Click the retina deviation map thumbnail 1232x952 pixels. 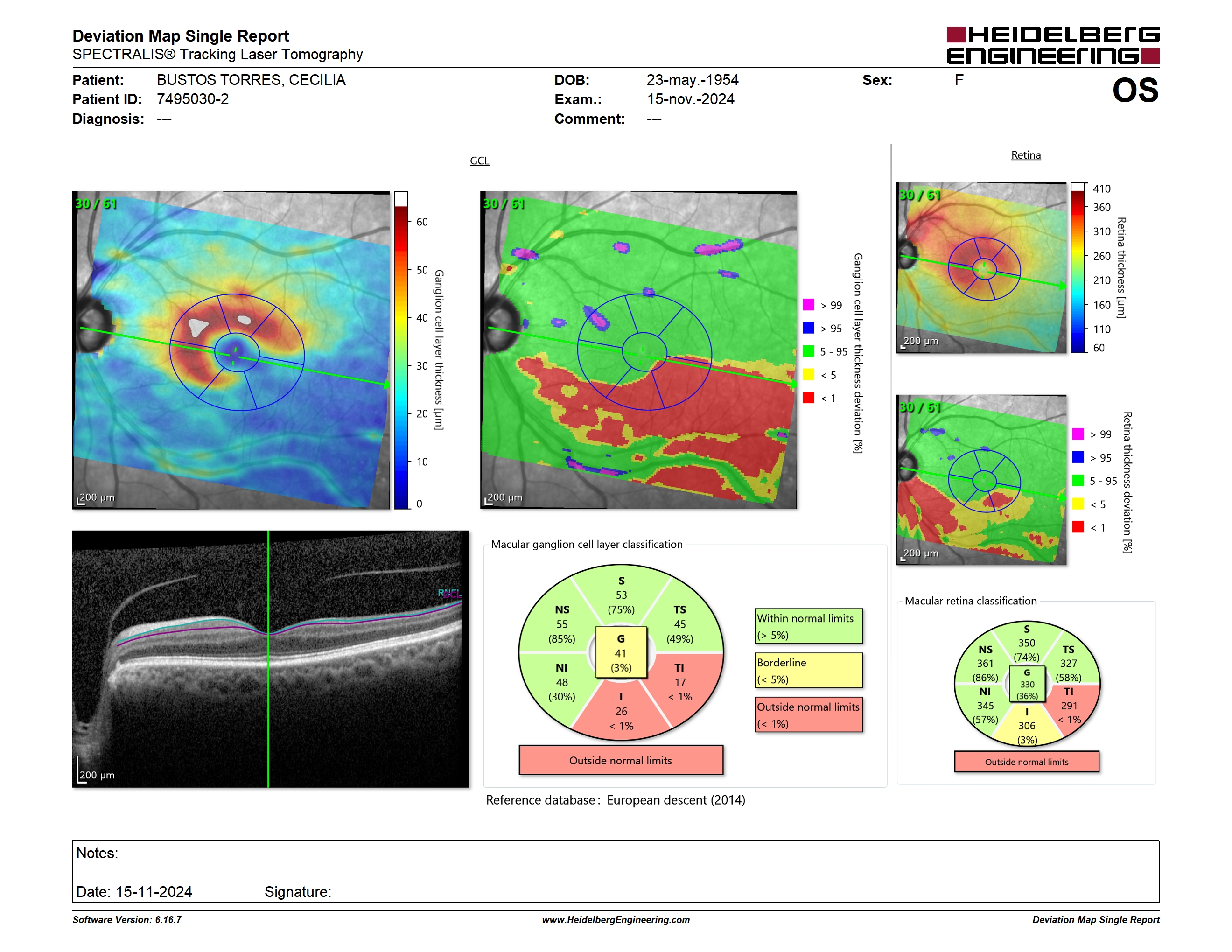[x=981, y=480]
